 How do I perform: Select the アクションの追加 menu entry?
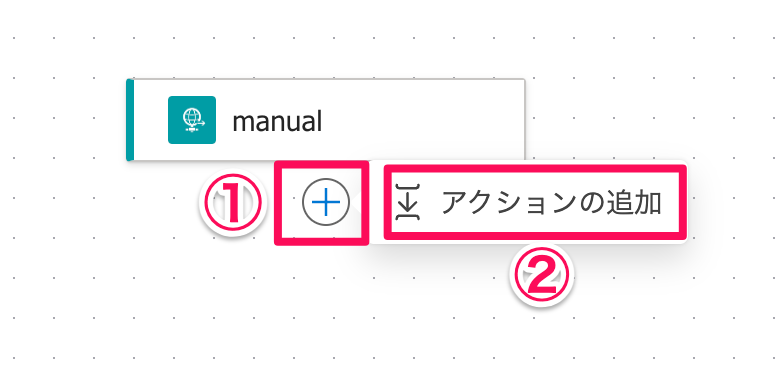[532, 202]
